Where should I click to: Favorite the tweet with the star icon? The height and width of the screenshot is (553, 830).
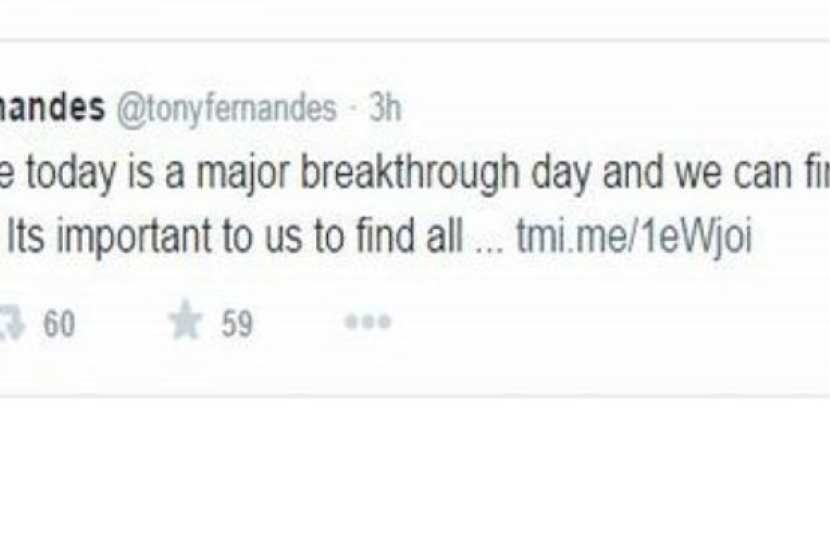click(x=185, y=323)
